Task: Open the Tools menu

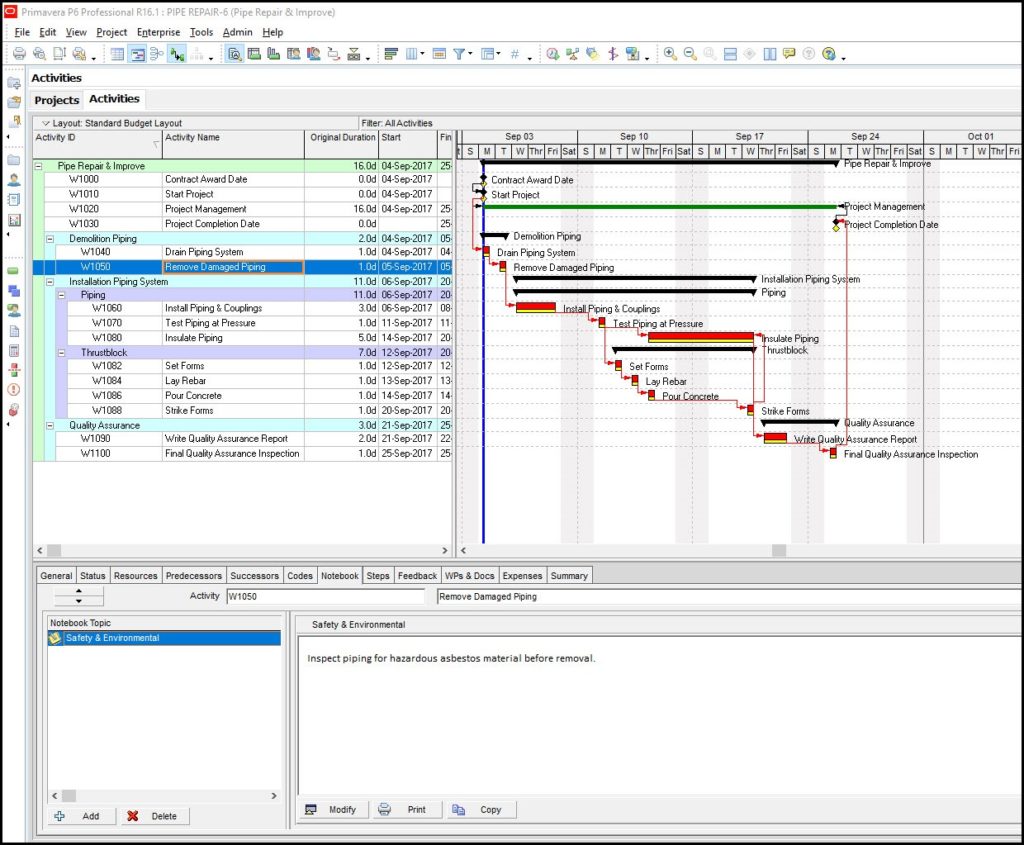Action: point(202,32)
